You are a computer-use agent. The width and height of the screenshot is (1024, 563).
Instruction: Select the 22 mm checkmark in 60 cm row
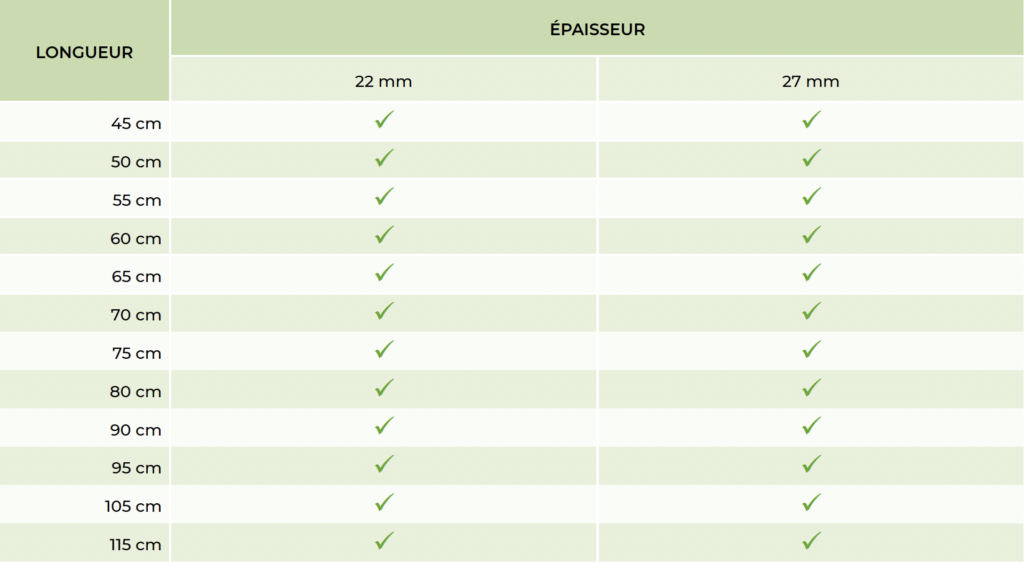[384, 235]
